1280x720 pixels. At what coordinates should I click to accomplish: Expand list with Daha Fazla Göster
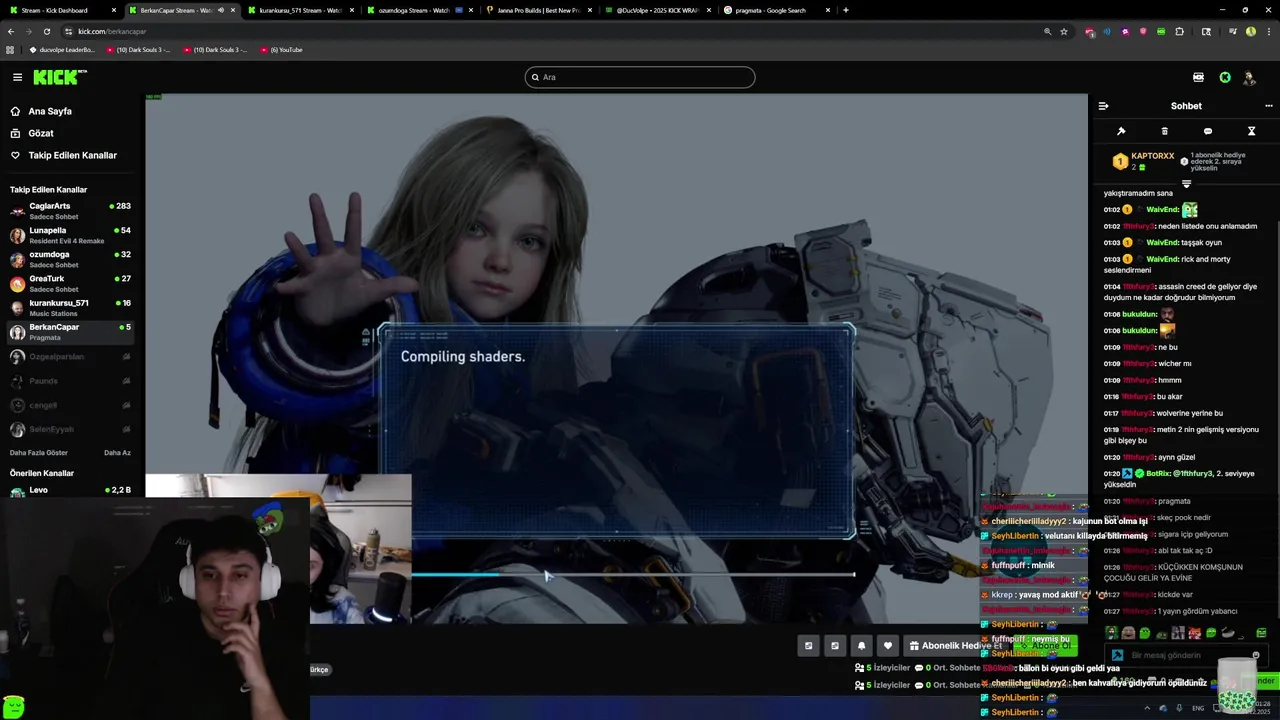pos(39,453)
